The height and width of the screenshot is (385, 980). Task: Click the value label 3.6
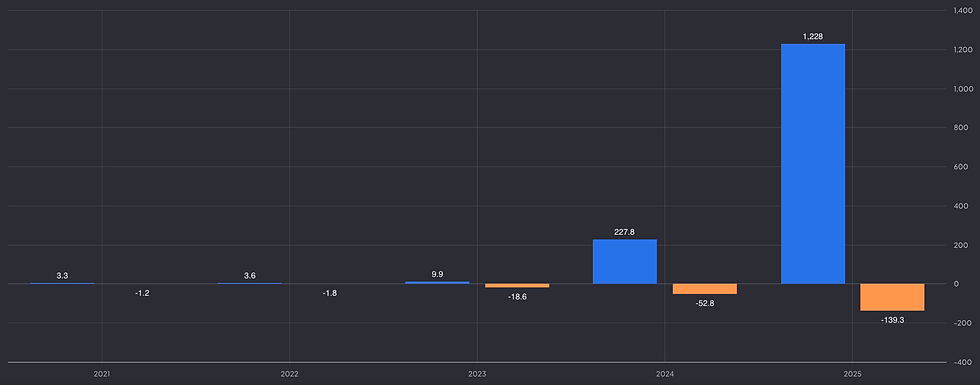(249, 276)
